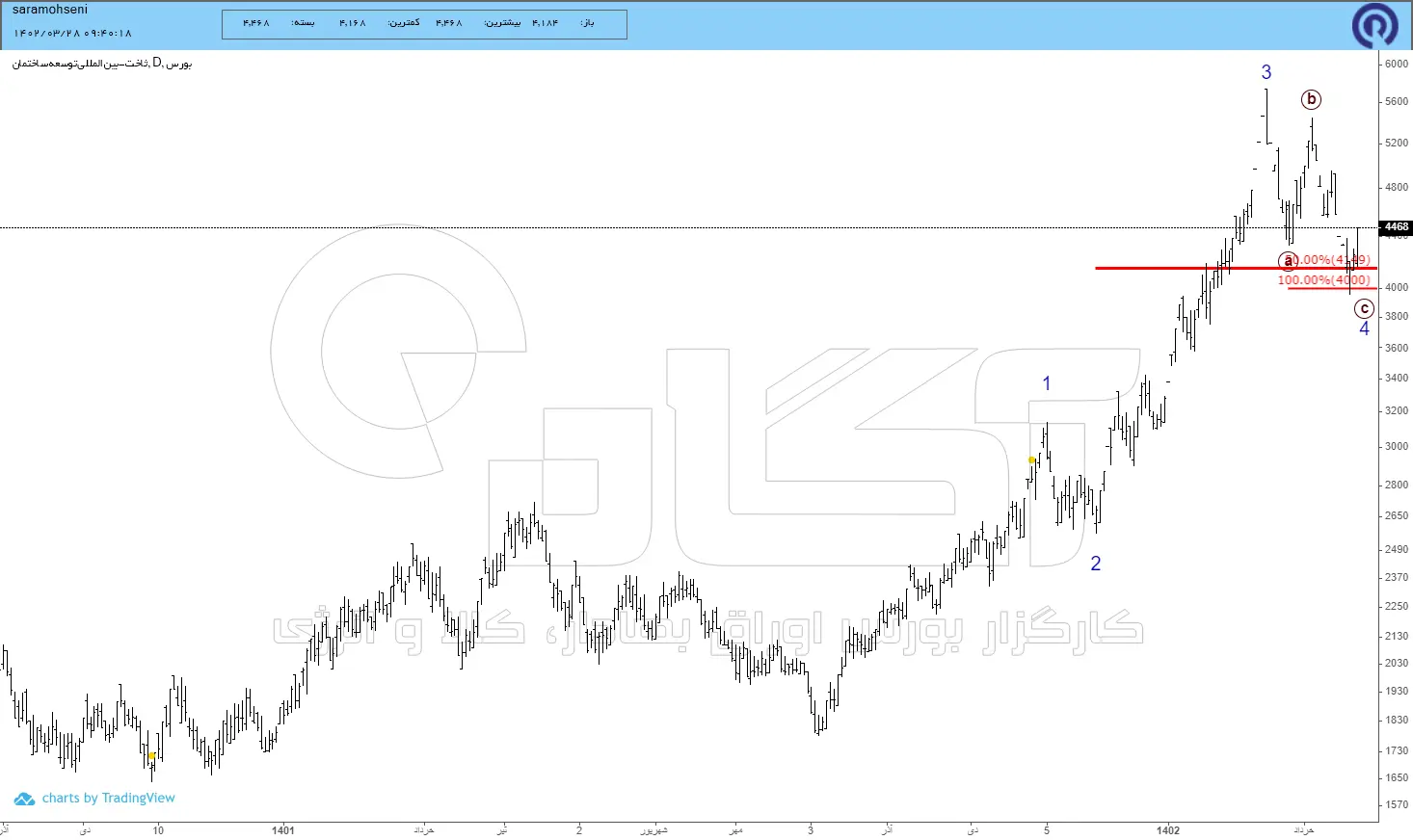
Task: Click the 'کمترین' low price label
Action: point(404,23)
